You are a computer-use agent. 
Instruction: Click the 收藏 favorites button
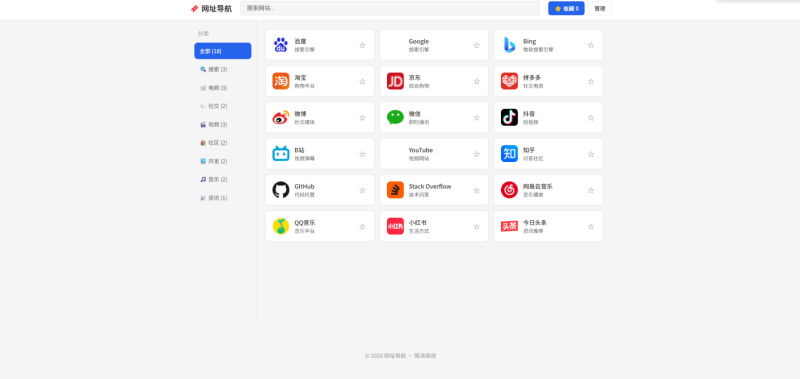[566, 8]
